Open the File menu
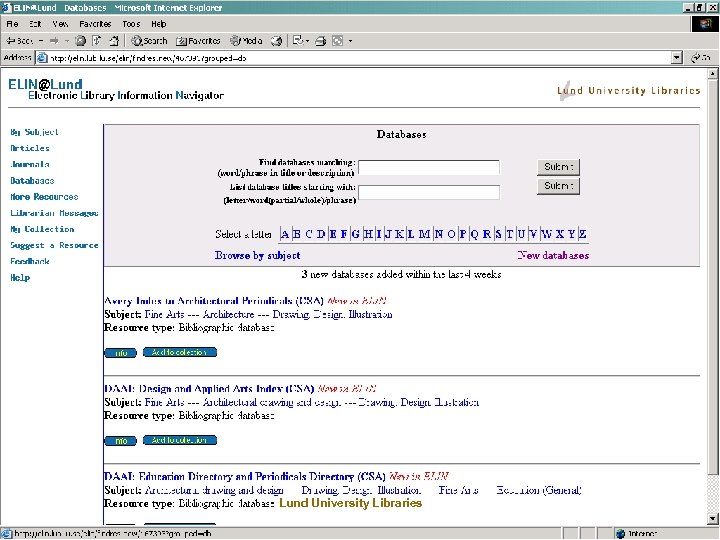Viewport: 720px width, 540px height. pos(12,24)
